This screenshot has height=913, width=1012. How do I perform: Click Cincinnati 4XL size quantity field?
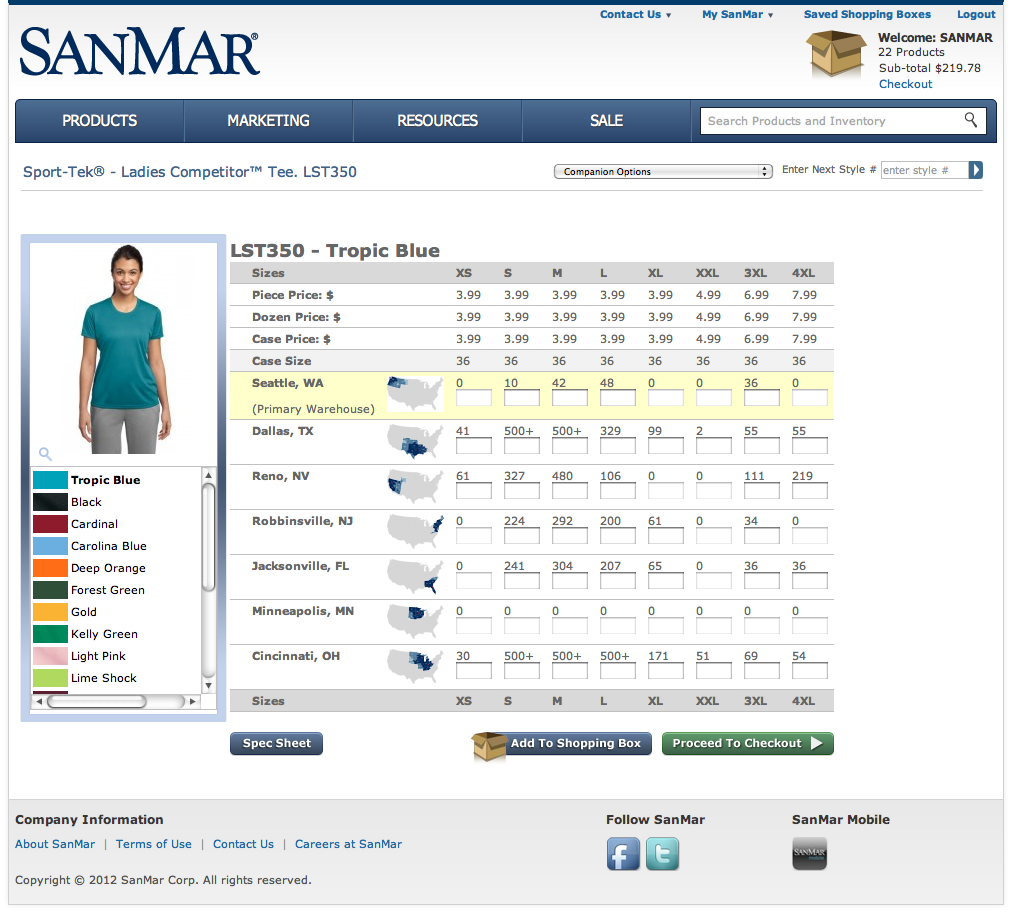tap(810, 670)
